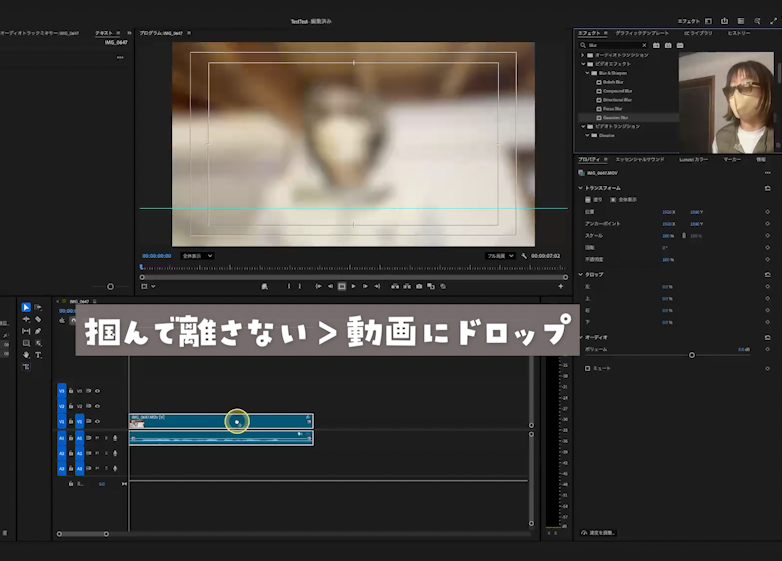This screenshot has width=782, height=561.
Task: Select the Razor tool
Action: [38, 319]
